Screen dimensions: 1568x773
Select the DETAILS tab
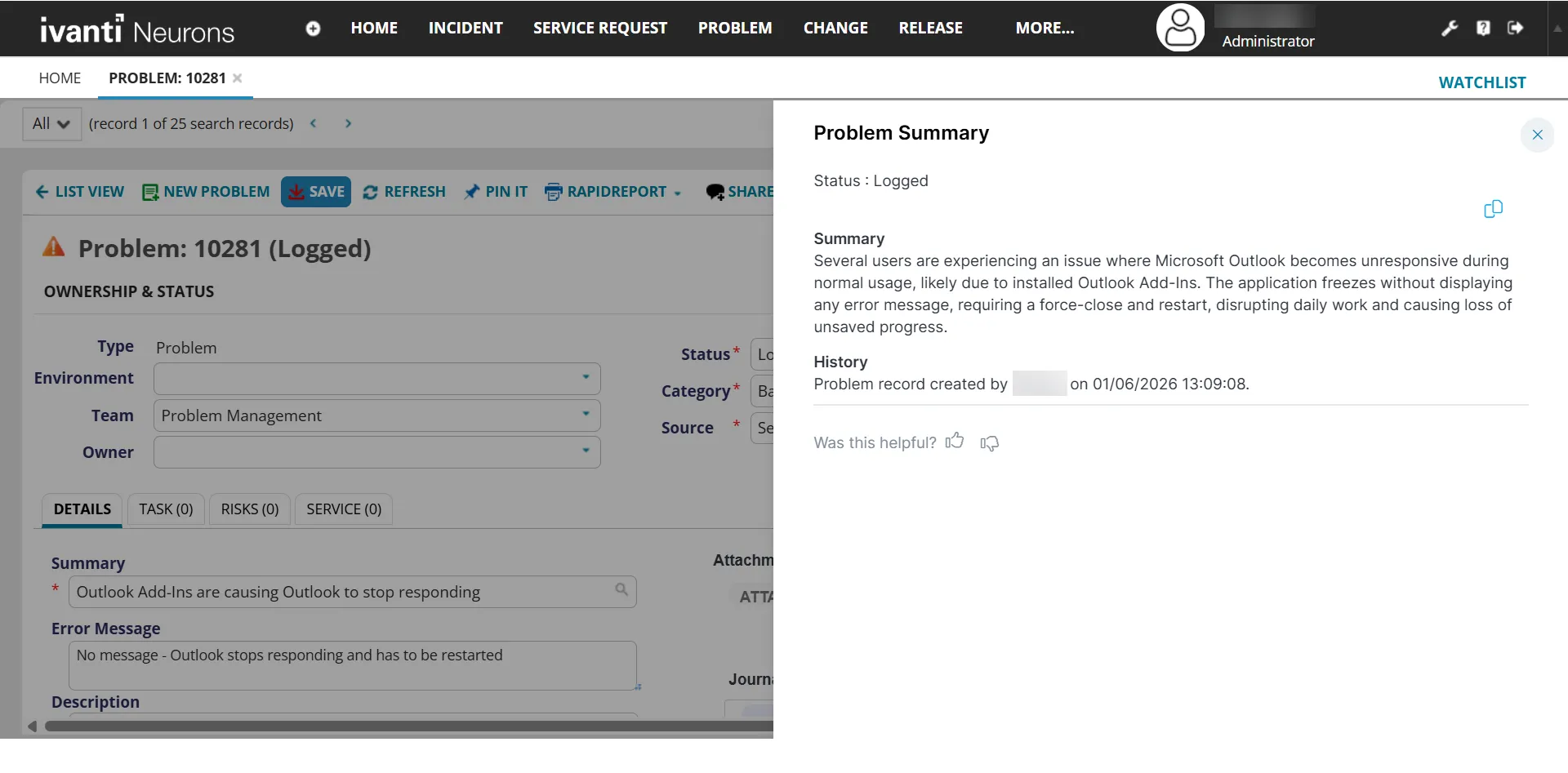tap(82, 509)
